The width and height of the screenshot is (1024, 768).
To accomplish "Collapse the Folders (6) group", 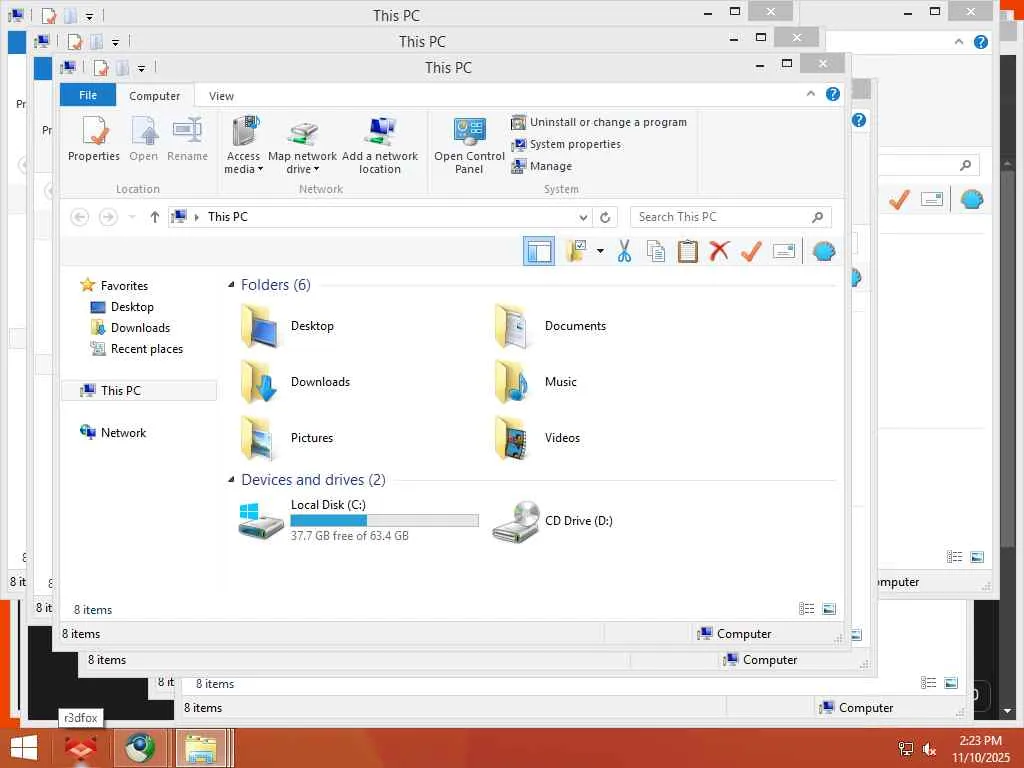I will click(231, 285).
